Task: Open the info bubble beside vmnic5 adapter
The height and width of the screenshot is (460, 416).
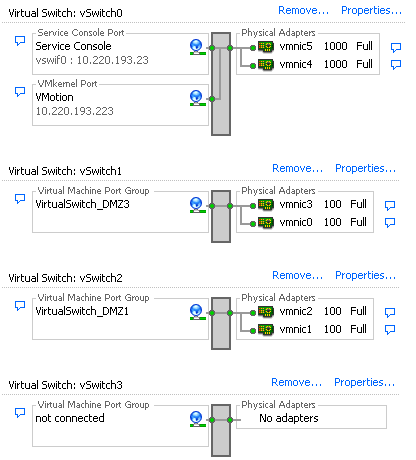Action: point(396,48)
